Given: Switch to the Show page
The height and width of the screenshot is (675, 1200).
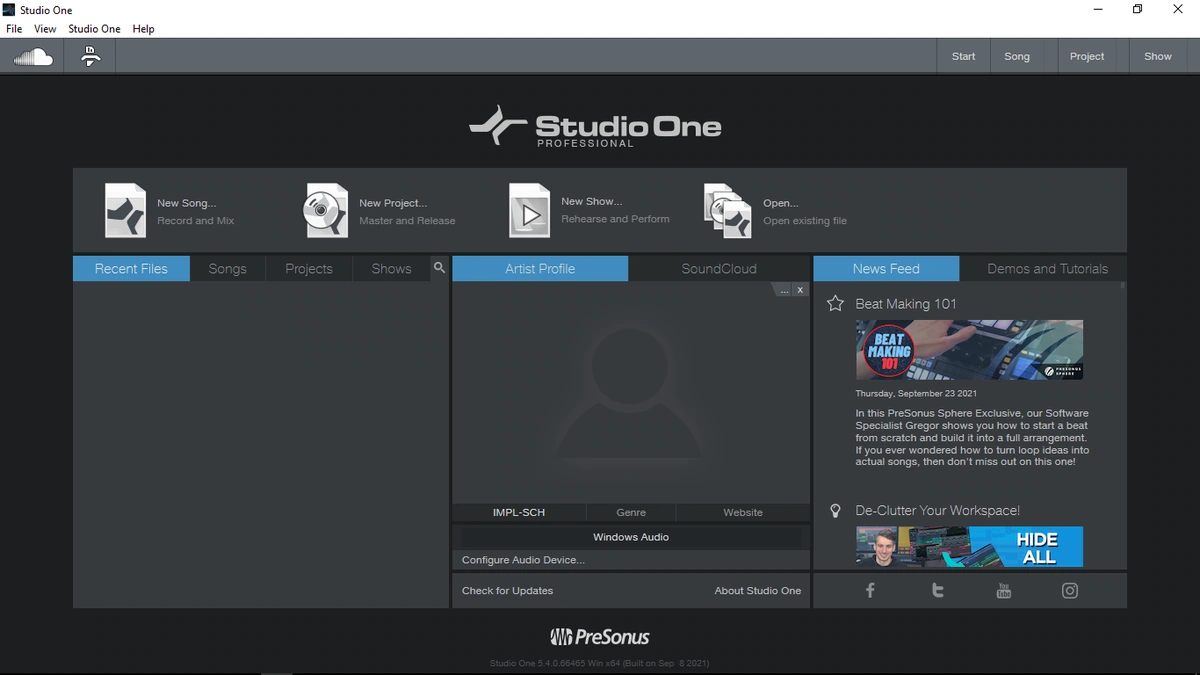Looking at the screenshot, I should tap(1158, 56).
